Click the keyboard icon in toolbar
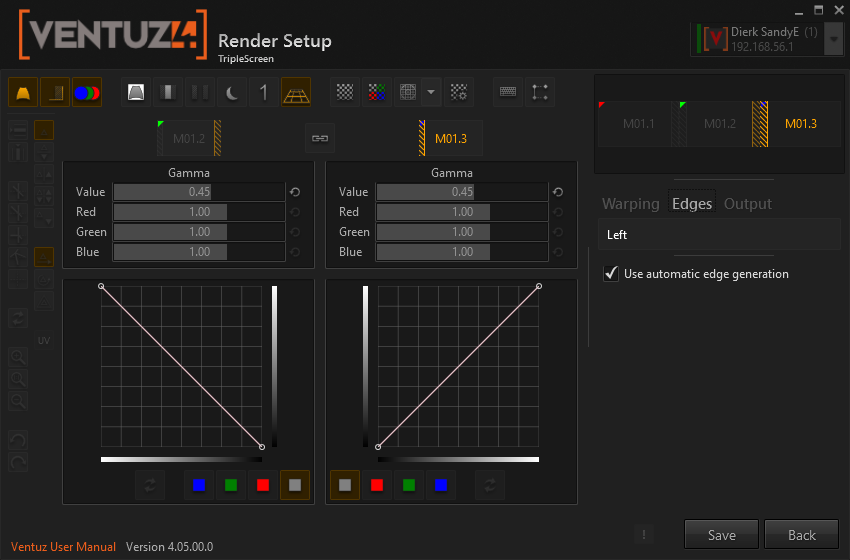 pyautogui.click(x=508, y=93)
